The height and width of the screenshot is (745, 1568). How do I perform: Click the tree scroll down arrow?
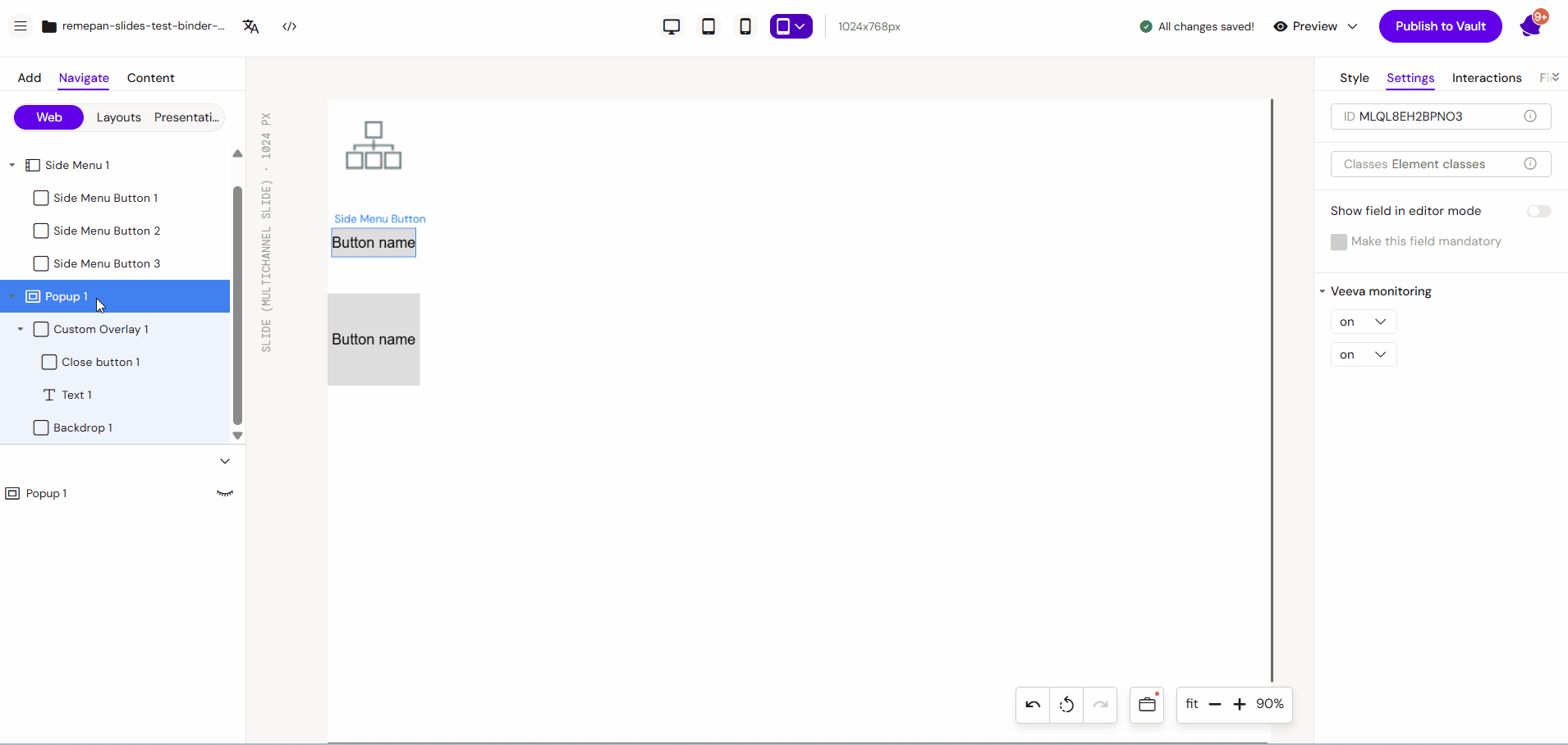[237, 436]
